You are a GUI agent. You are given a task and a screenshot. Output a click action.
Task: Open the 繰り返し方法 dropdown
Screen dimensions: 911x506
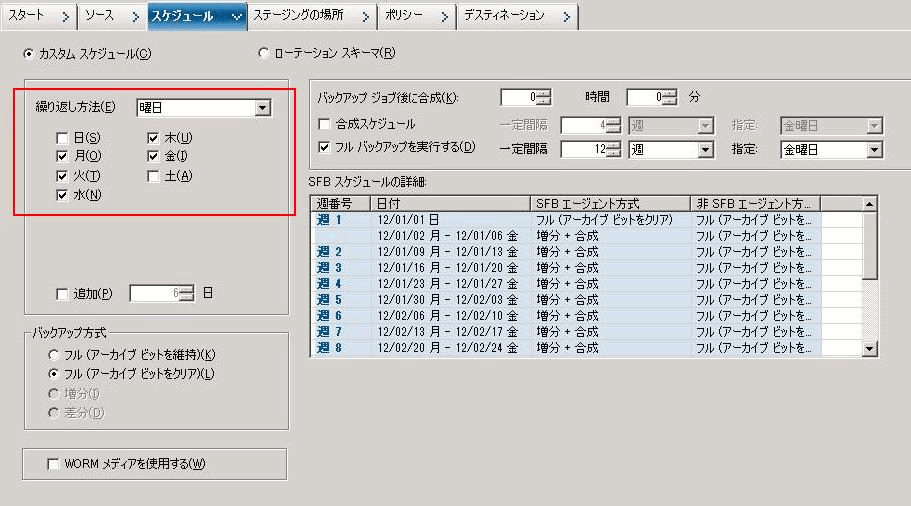(203, 108)
